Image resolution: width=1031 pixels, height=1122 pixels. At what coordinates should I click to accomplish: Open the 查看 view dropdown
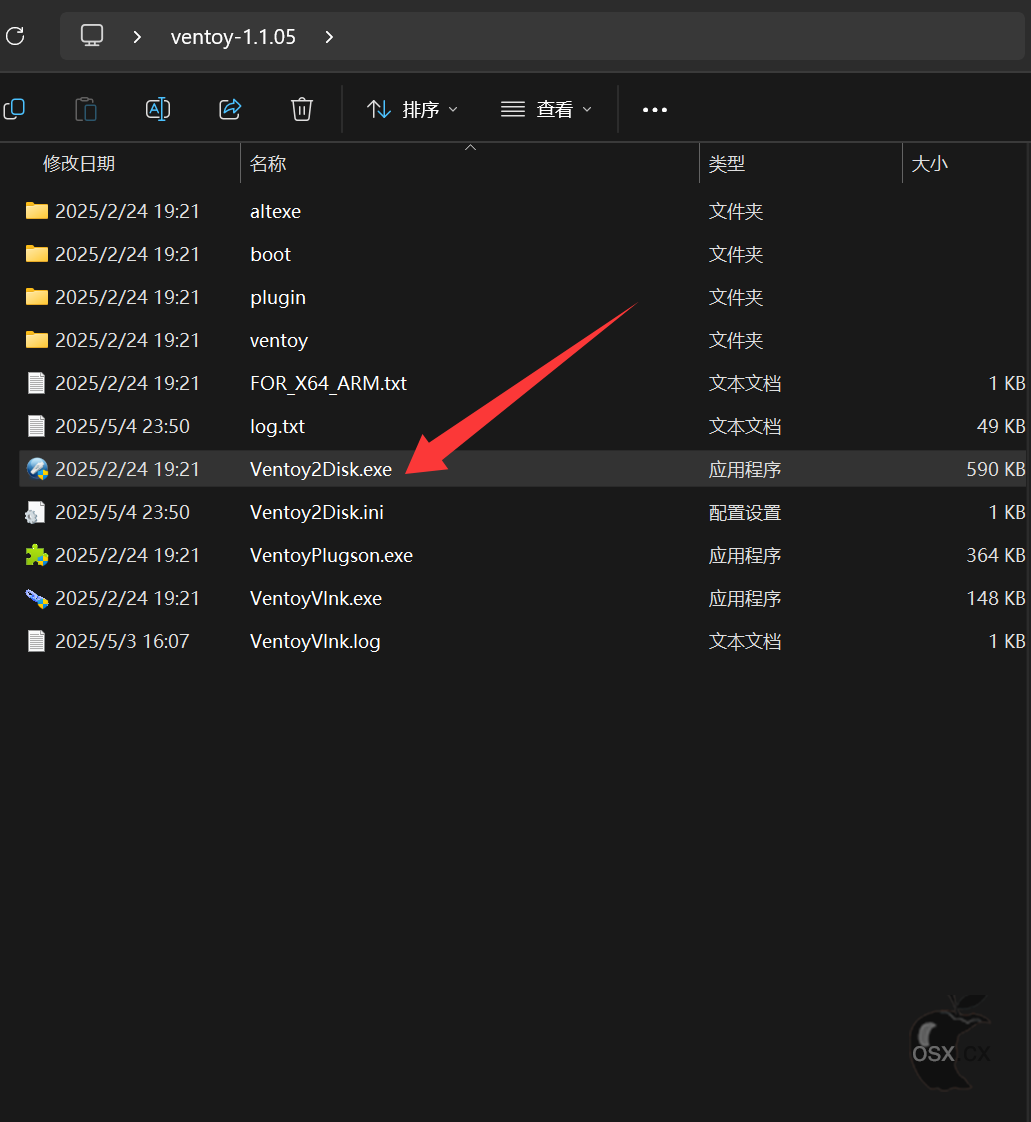pyautogui.click(x=547, y=109)
